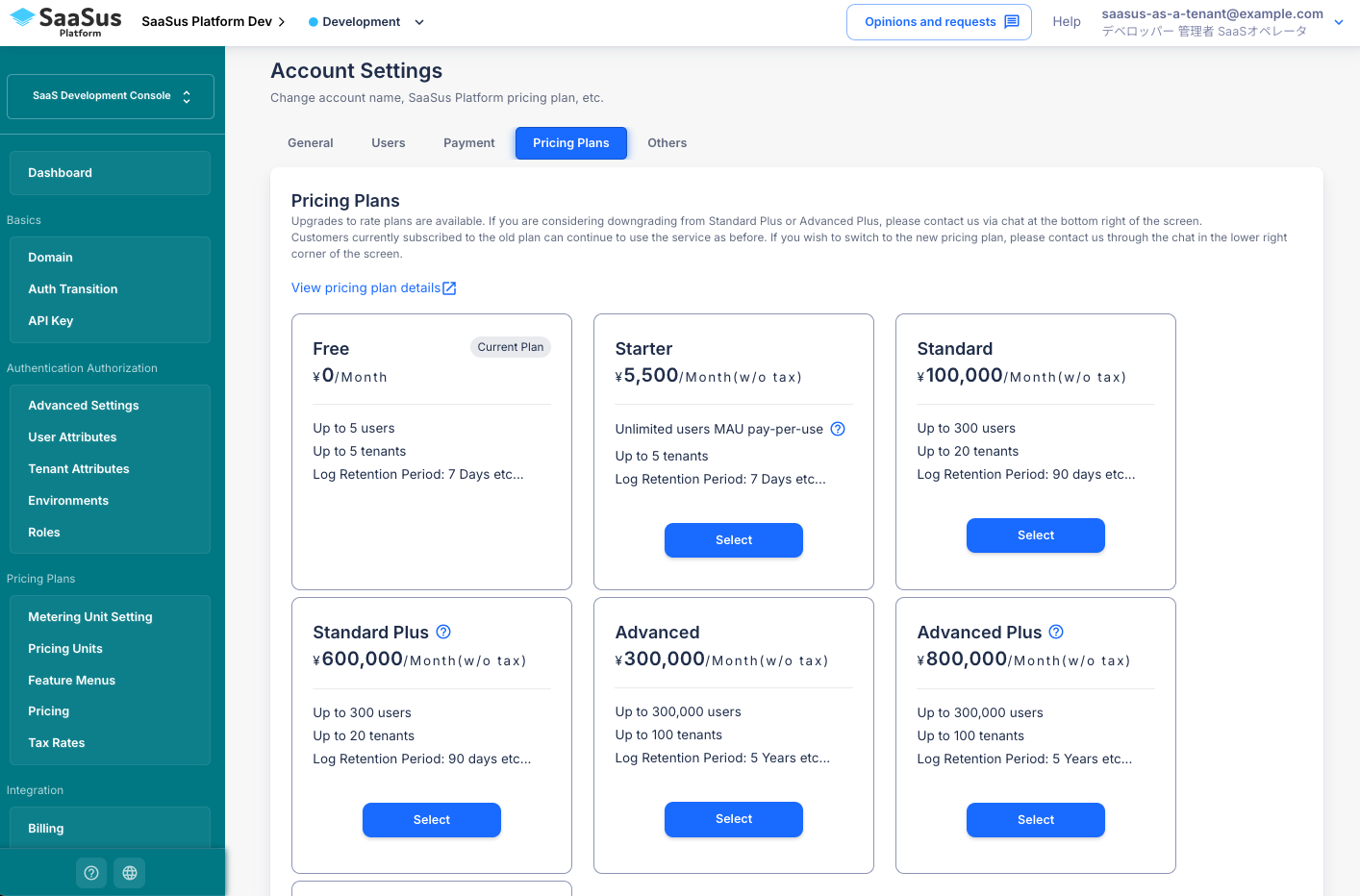Click help icon beside Advanced Plus title
The height and width of the screenshot is (896, 1360).
pyautogui.click(x=1056, y=632)
